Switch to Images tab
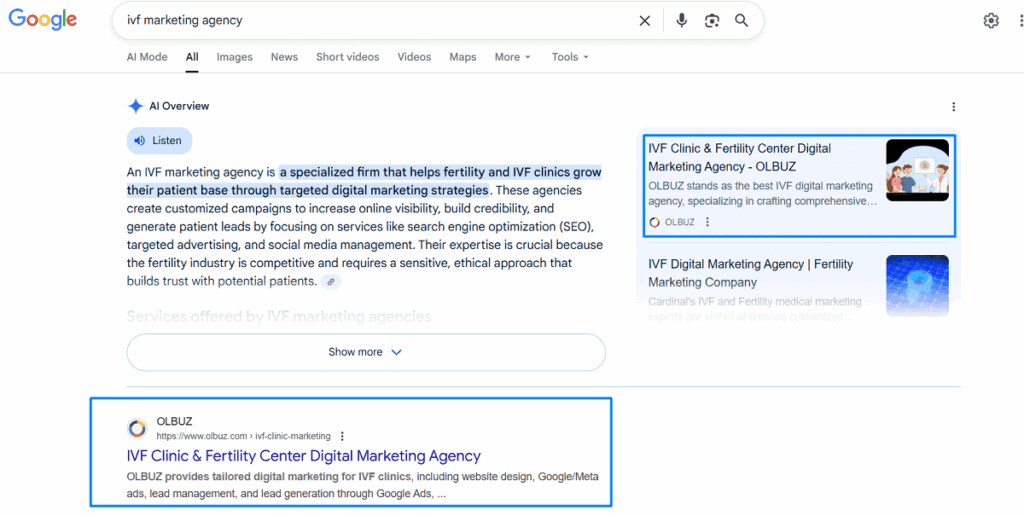This screenshot has width=1024, height=516. tap(234, 57)
